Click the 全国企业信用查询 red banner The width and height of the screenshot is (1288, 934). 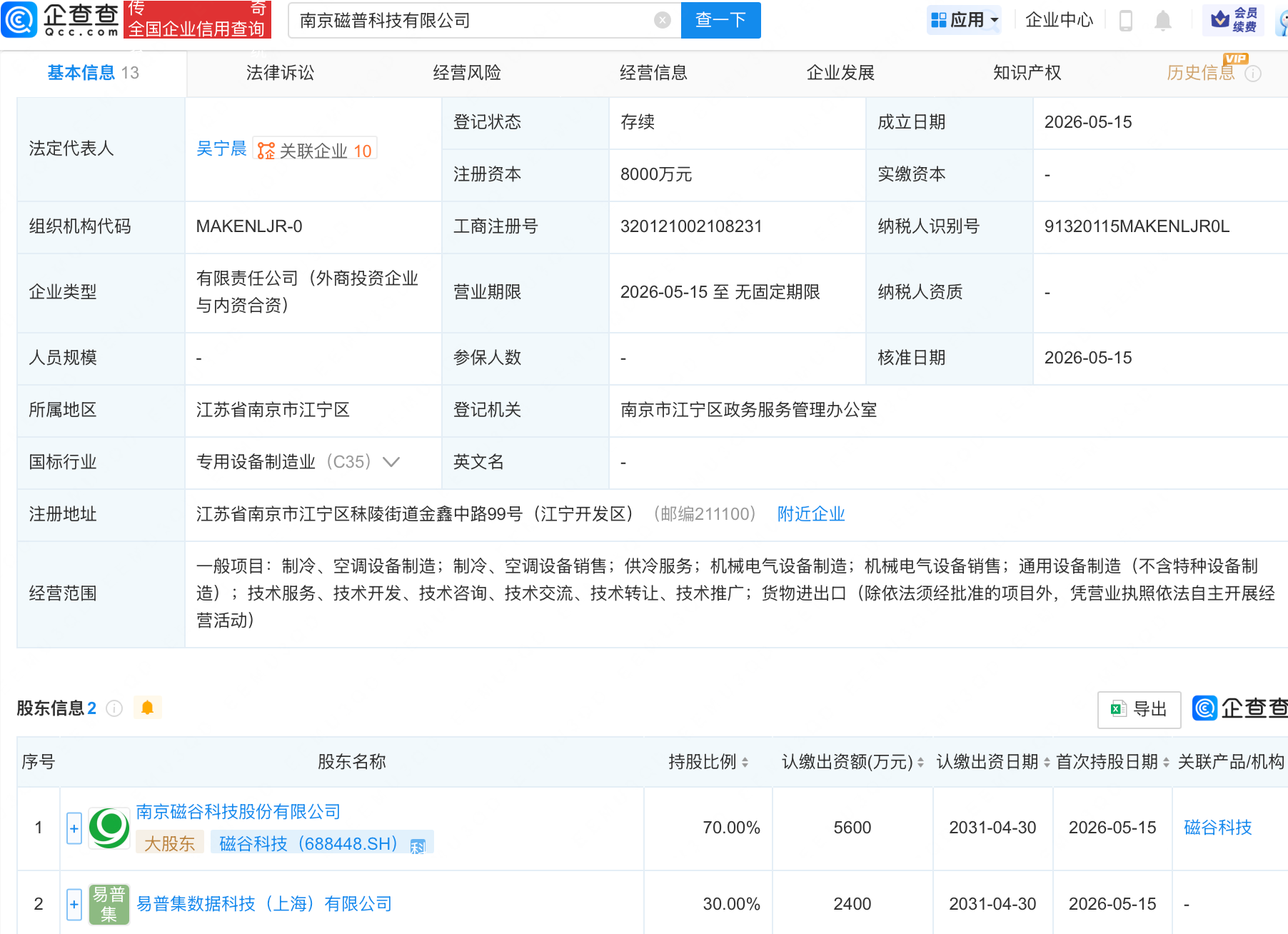point(197,19)
